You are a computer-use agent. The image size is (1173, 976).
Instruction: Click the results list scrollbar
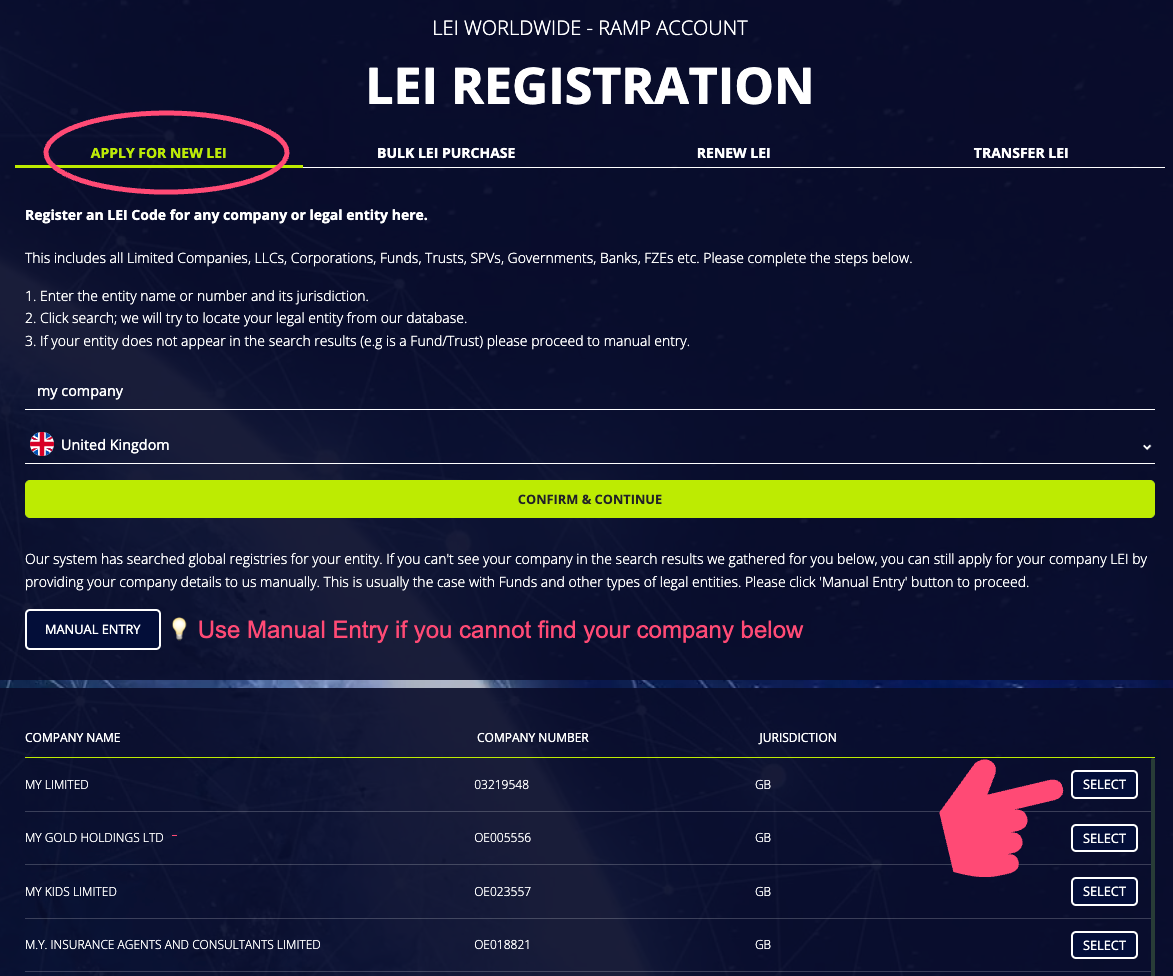1152,860
